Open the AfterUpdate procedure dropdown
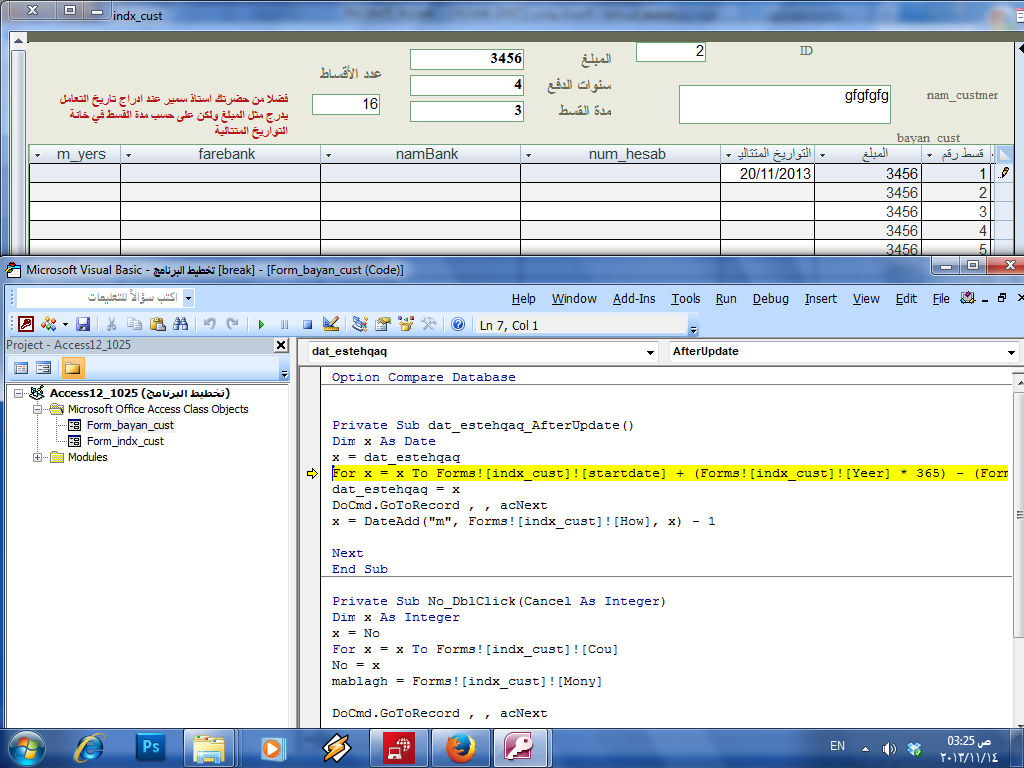1024x768 pixels. [x=1011, y=352]
